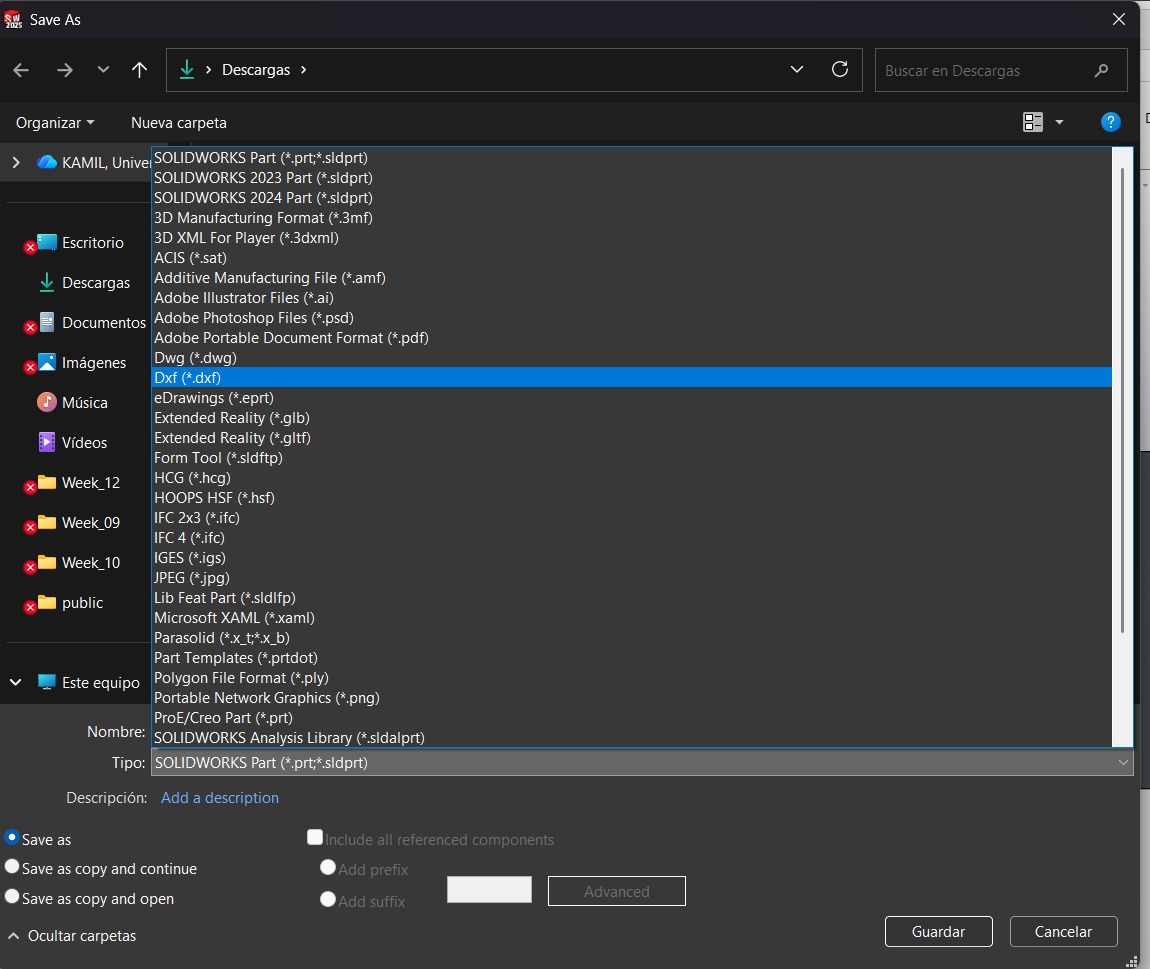Open the help question-mark icon

coord(1110,122)
